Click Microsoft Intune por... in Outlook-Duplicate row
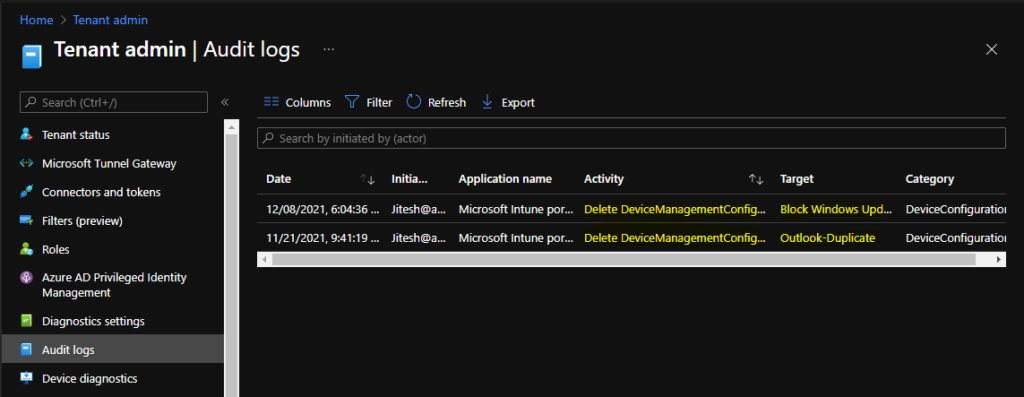This screenshot has width=1024, height=397. pyautogui.click(x=516, y=238)
